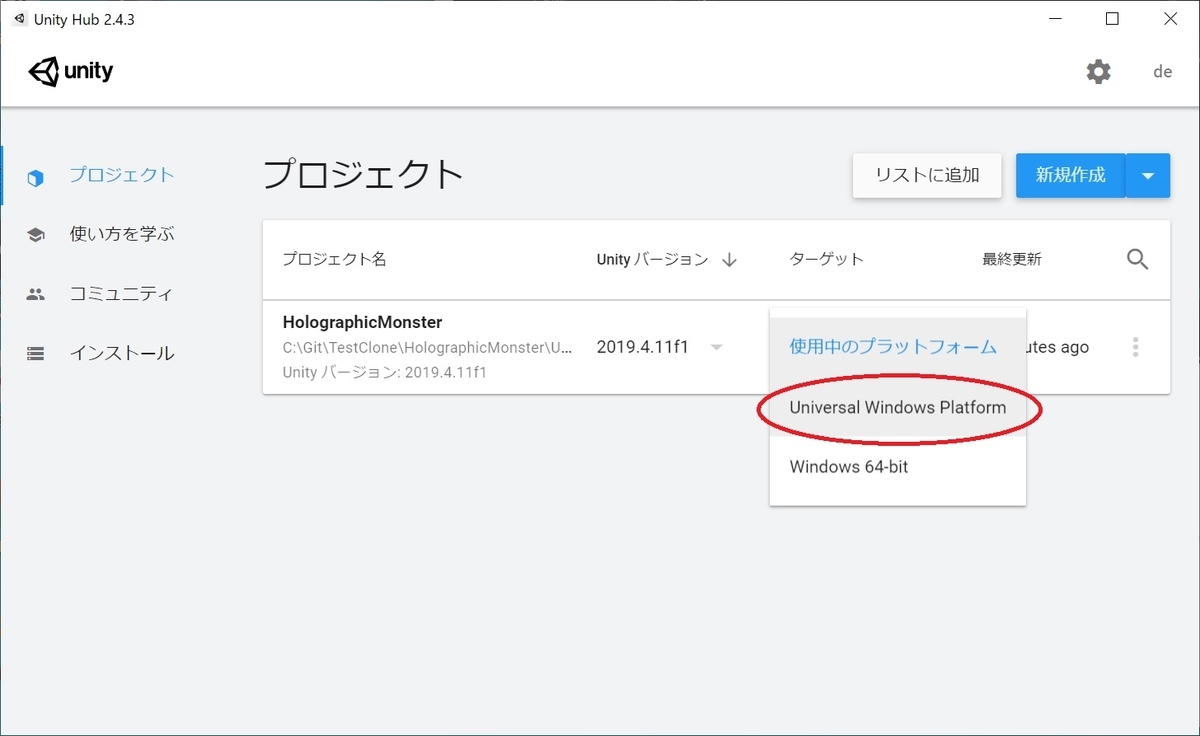The height and width of the screenshot is (736, 1200).
Task: Select Windows 64-bit platform option
Action: pos(897,466)
